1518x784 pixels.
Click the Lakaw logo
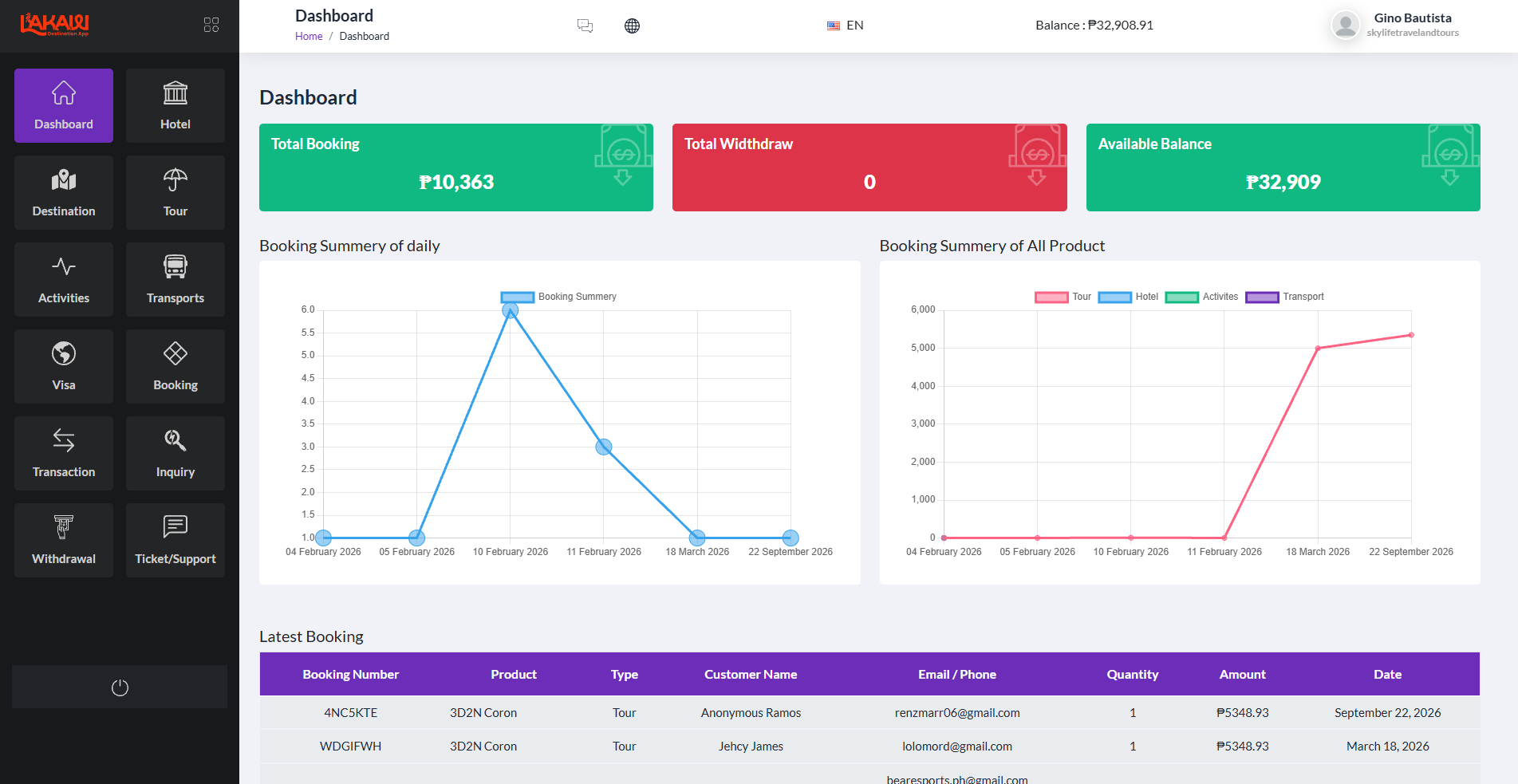click(x=55, y=25)
